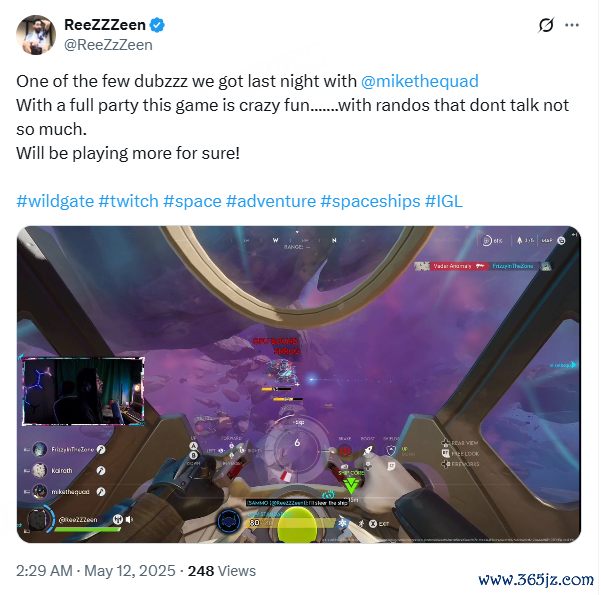Select the #space hashtag
The image size is (601, 595).
coord(192,201)
